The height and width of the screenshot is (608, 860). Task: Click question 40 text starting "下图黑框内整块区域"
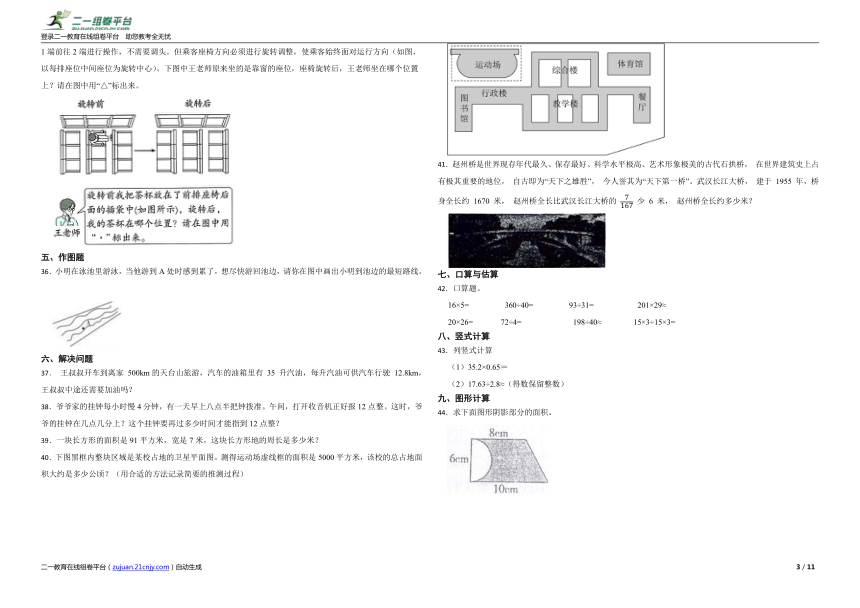coord(231,465)
